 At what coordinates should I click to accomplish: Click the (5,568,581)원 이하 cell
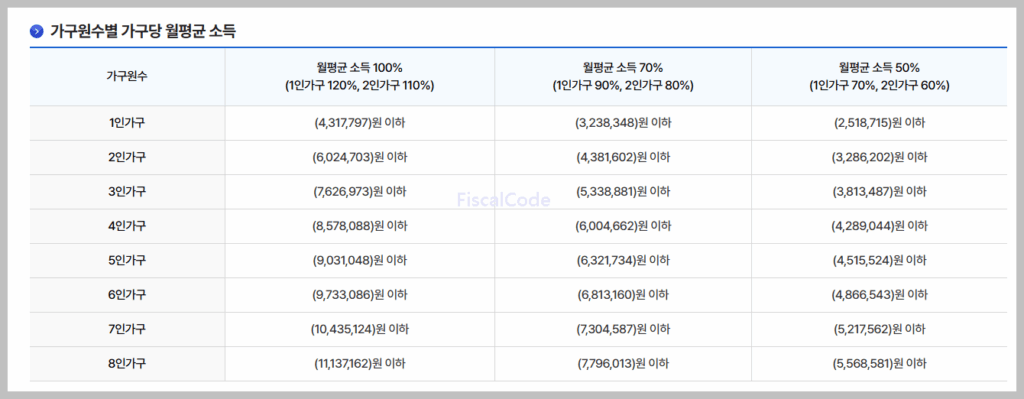(x=879, y=364)
